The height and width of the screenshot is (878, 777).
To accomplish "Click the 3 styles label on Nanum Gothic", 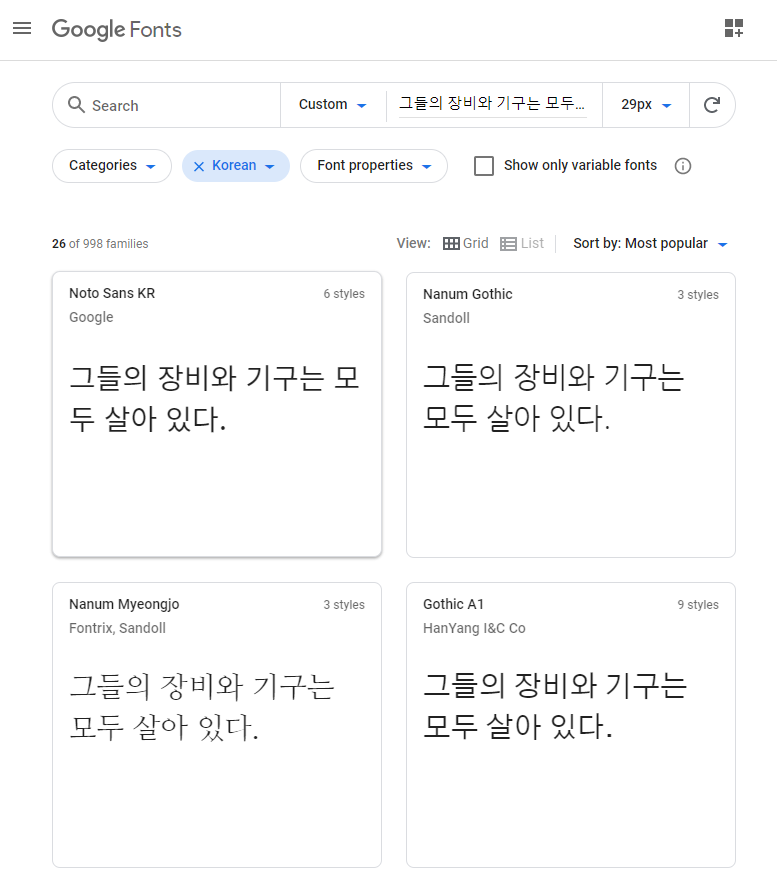I will [698, 295].
